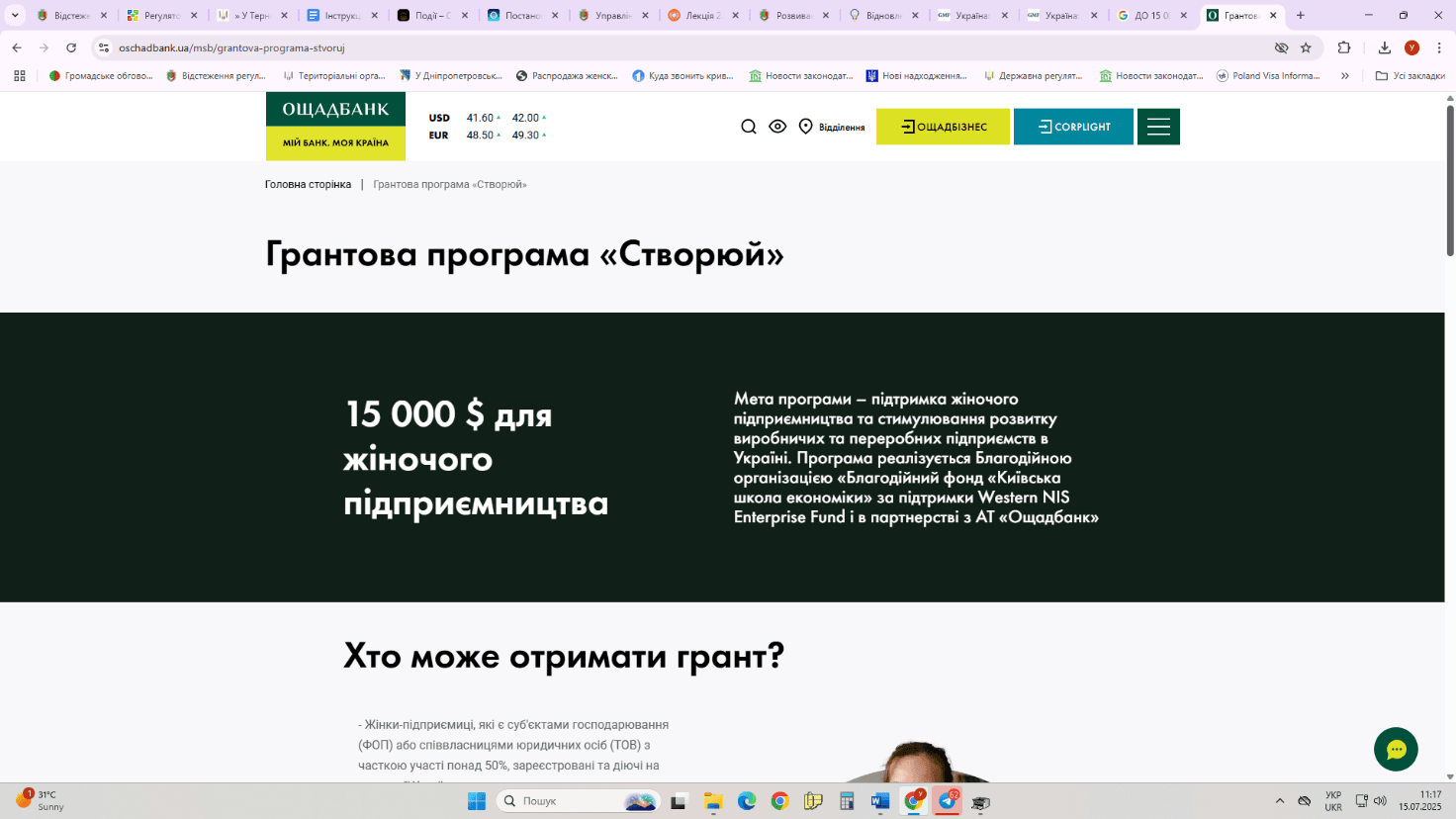1456x819 pixels.
Task: Open the weather widget showing 31°C
Action: point(40,800)
